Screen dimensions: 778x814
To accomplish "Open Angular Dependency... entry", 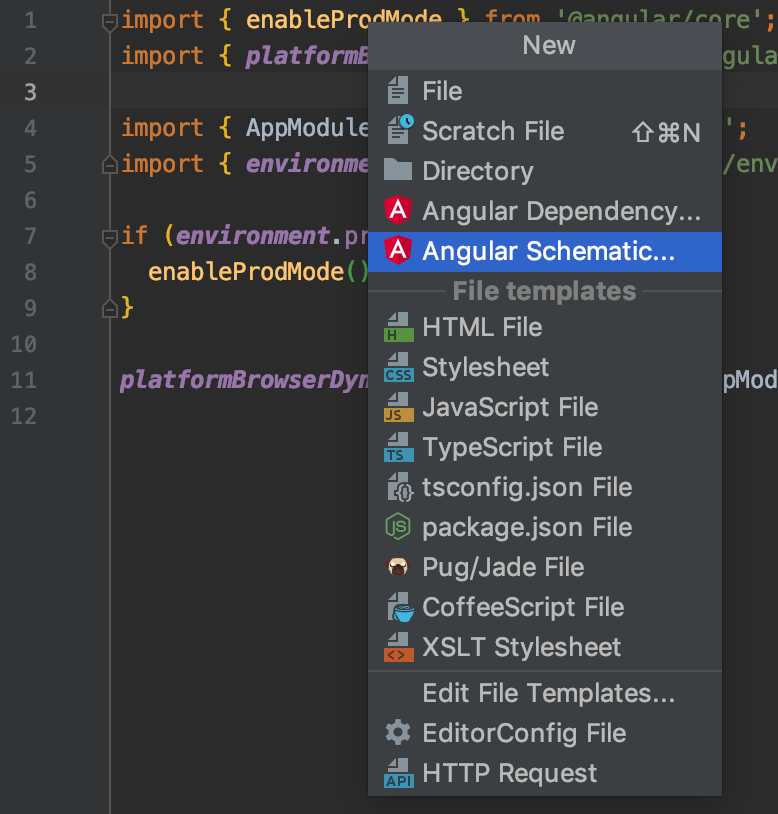I will point(544,211).
